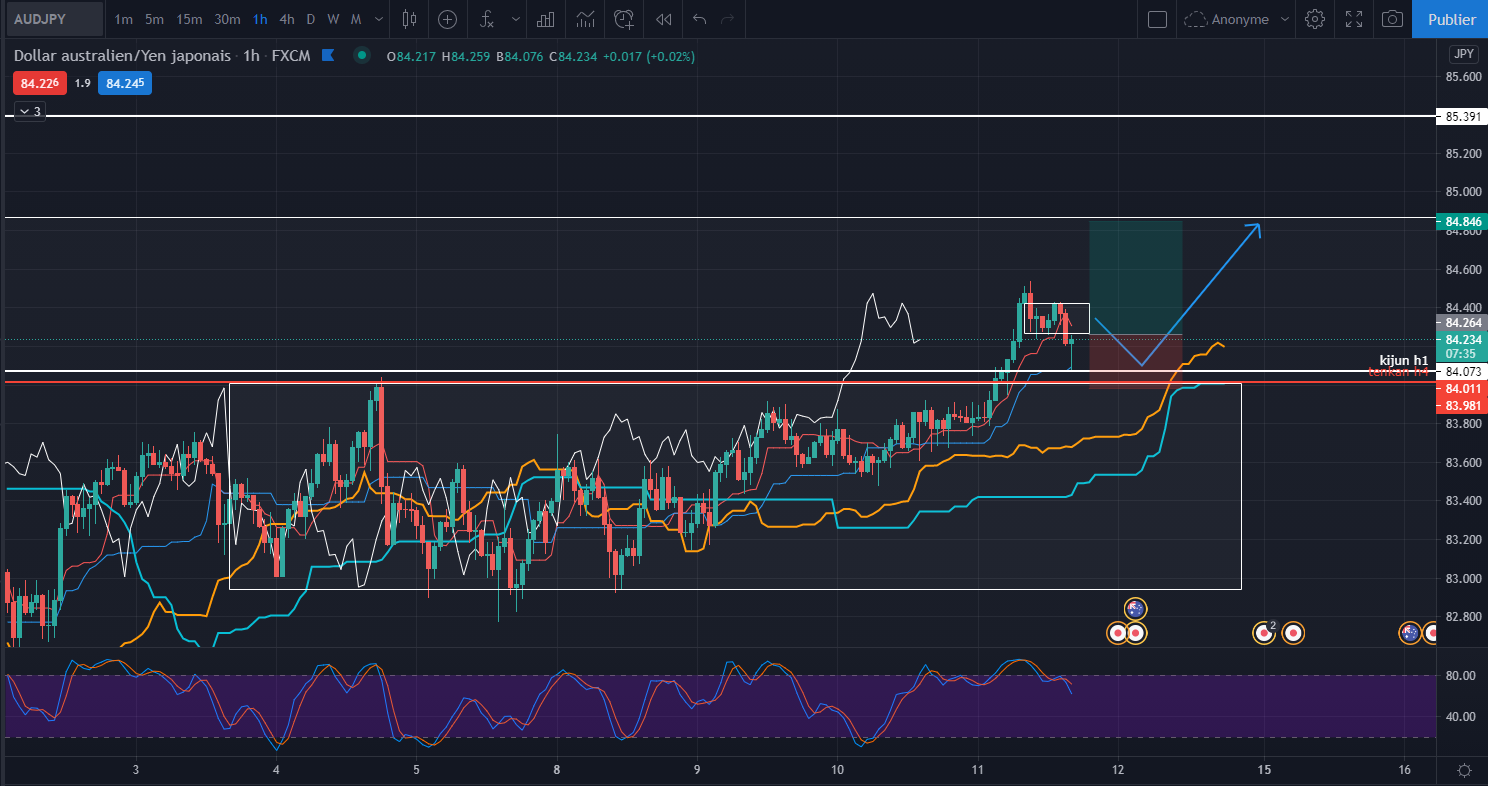Image resolution: width=1488 pixels, height=786 pixels.
Task: Open chart settings via the gear icon
Action: pos(1315,19)
